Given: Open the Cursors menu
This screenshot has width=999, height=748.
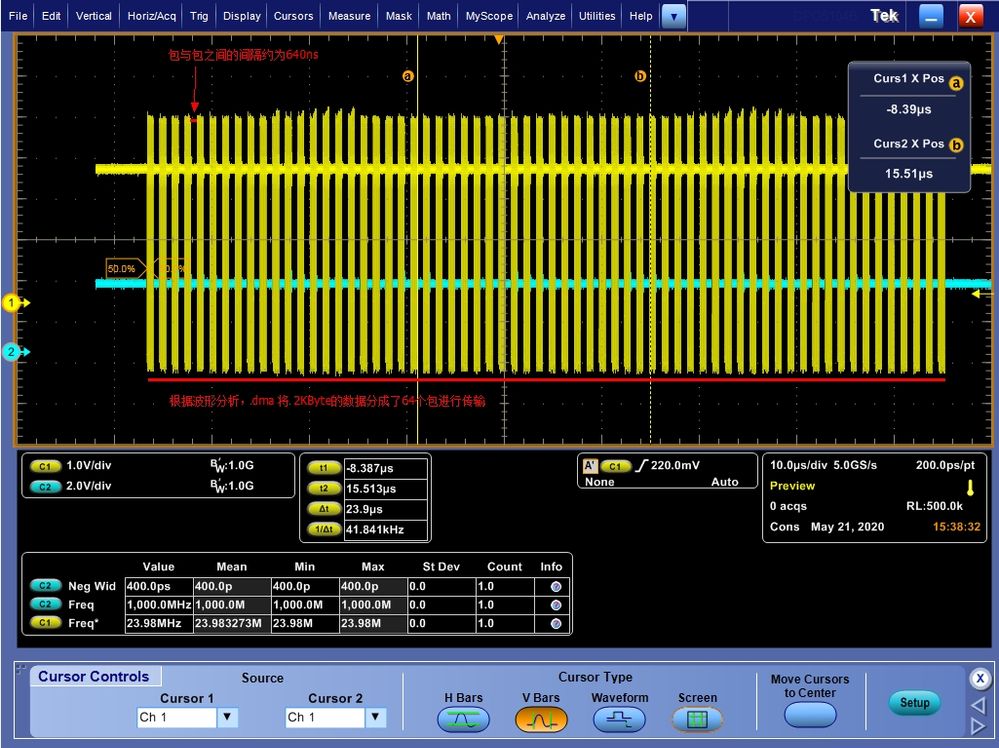Looking at the screenshot, I should 293,16.
